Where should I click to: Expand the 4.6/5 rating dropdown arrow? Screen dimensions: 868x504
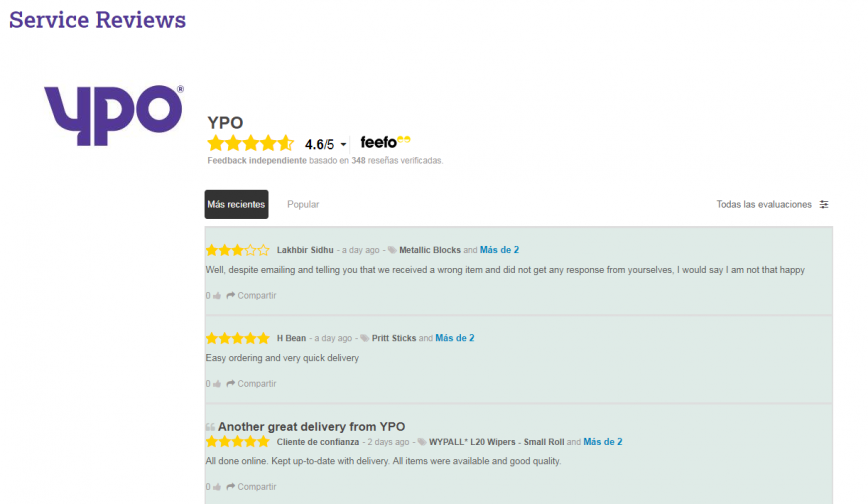[x=344, y=145]
